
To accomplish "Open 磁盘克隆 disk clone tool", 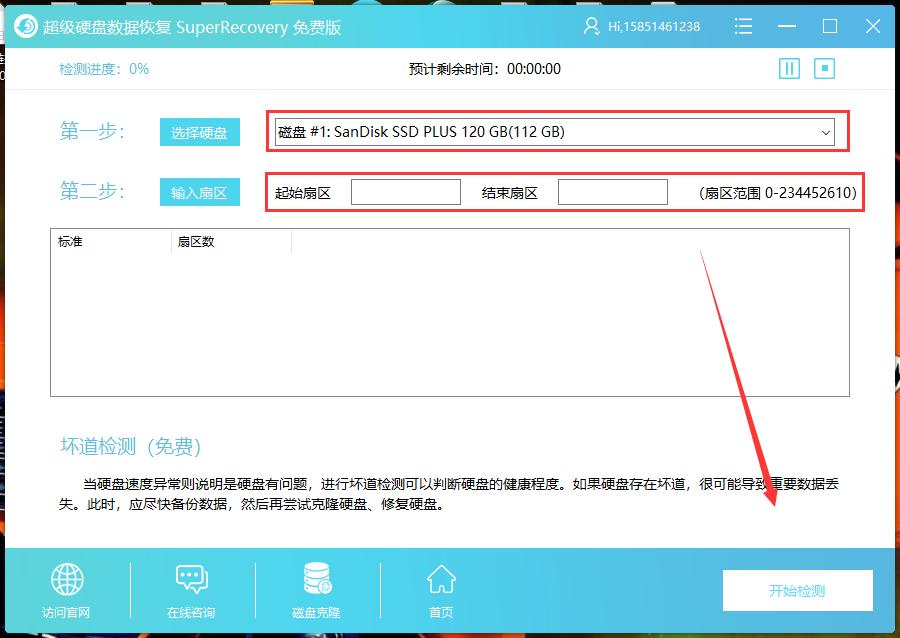I will [315, 580].
